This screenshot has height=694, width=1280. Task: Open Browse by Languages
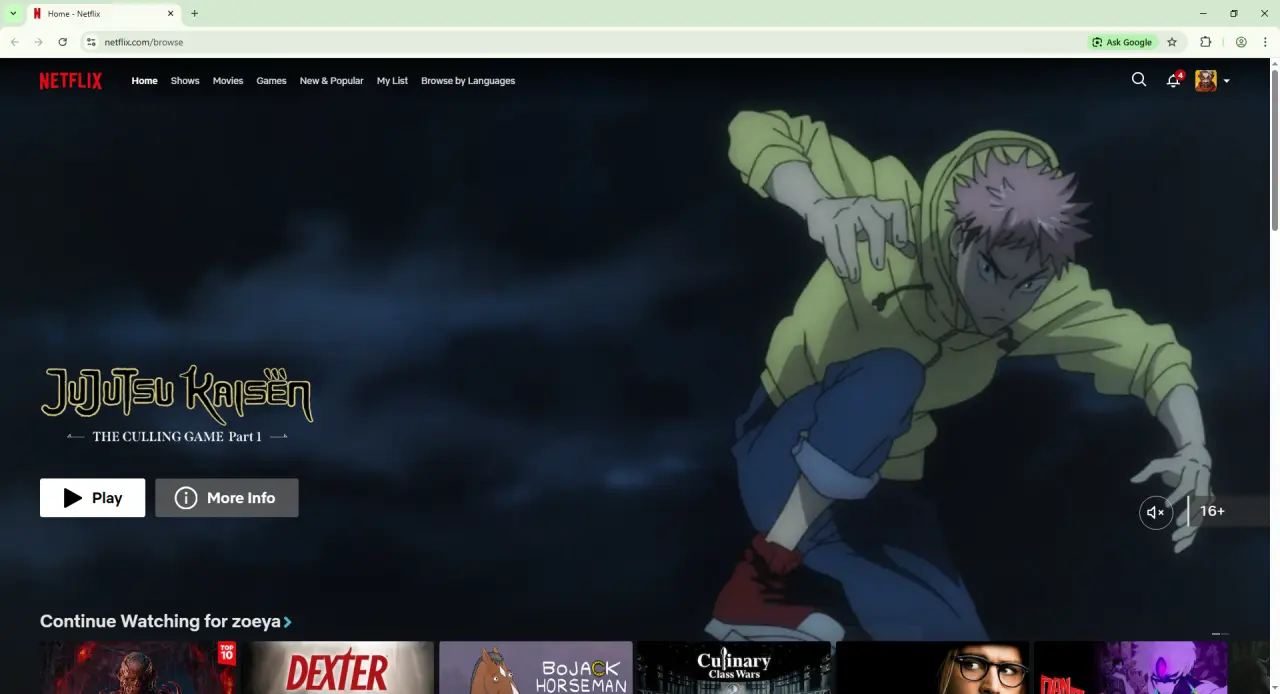pos(468,81)
